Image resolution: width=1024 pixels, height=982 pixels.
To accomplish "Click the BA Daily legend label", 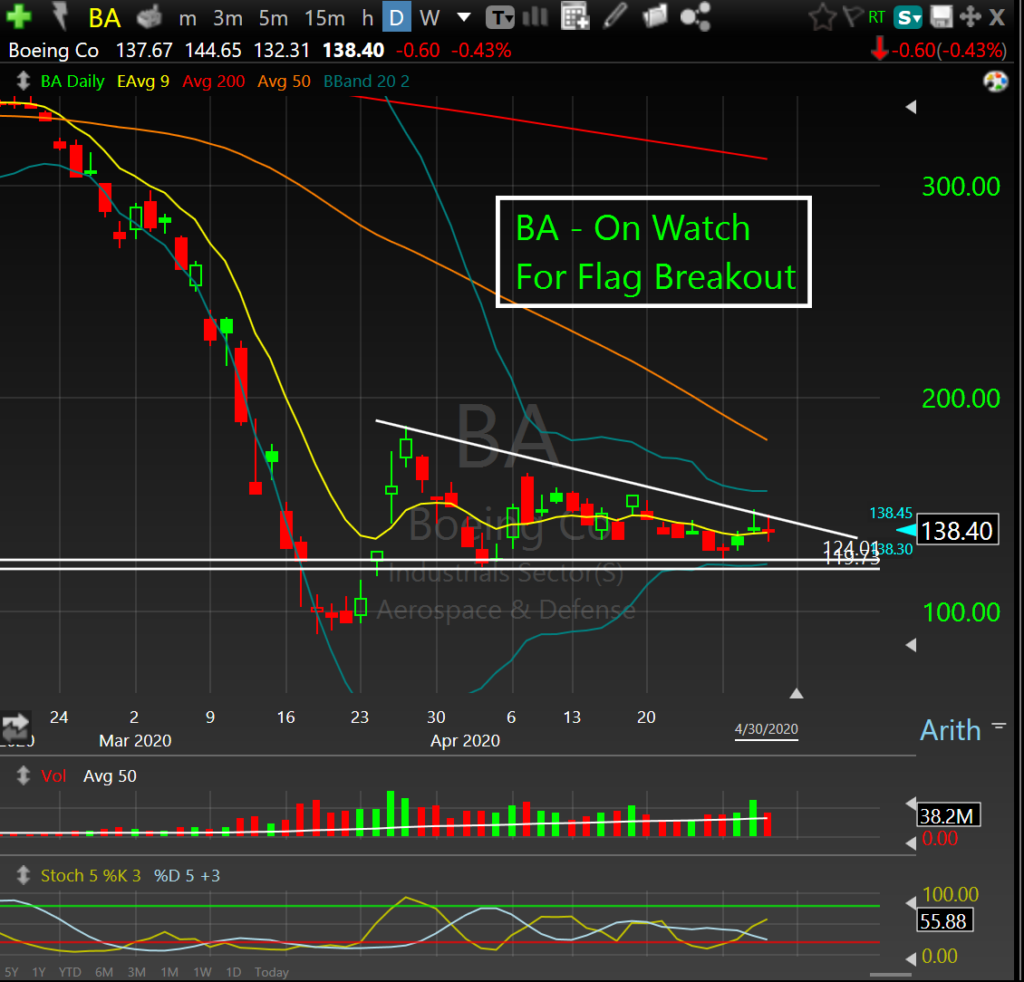I will tap(72, 82).
